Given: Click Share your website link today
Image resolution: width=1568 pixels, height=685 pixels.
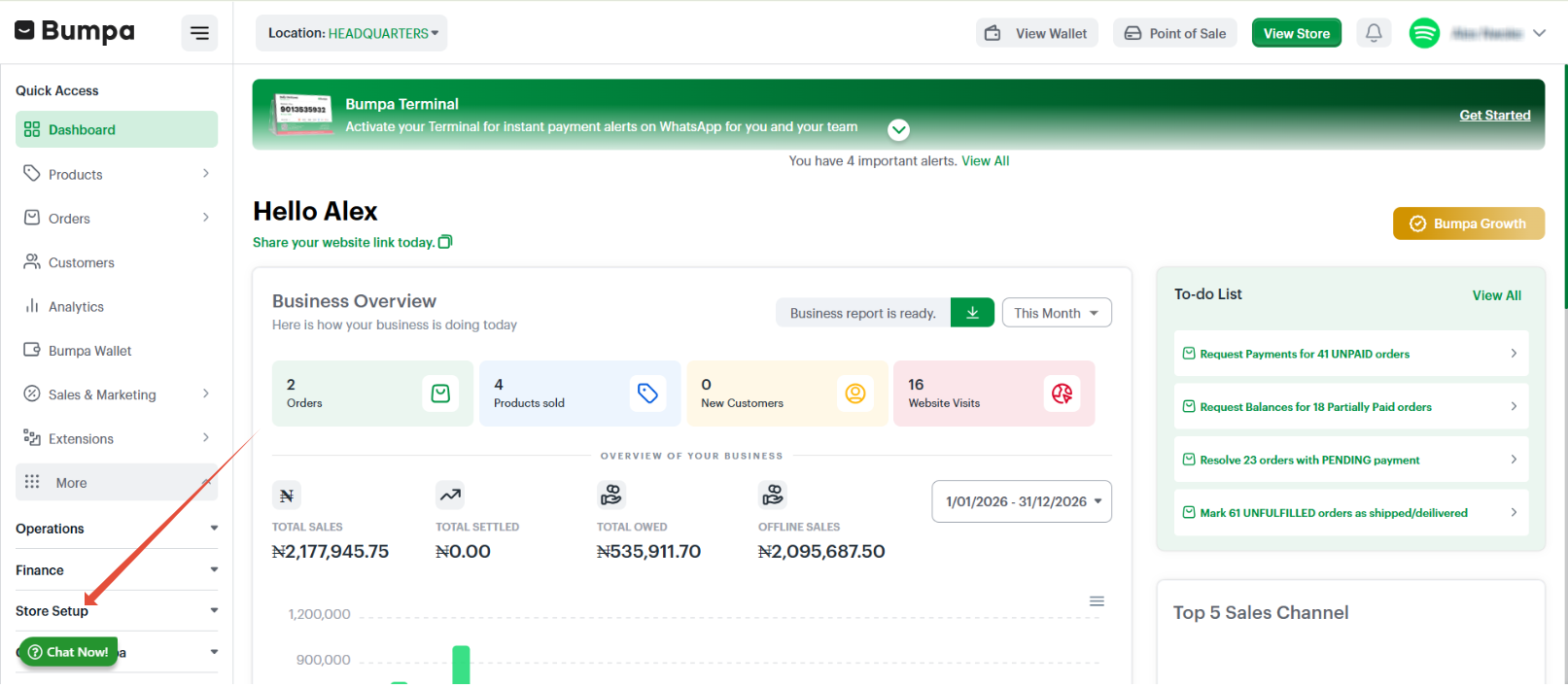Looking at the screenshot, I should coord(343,242).
